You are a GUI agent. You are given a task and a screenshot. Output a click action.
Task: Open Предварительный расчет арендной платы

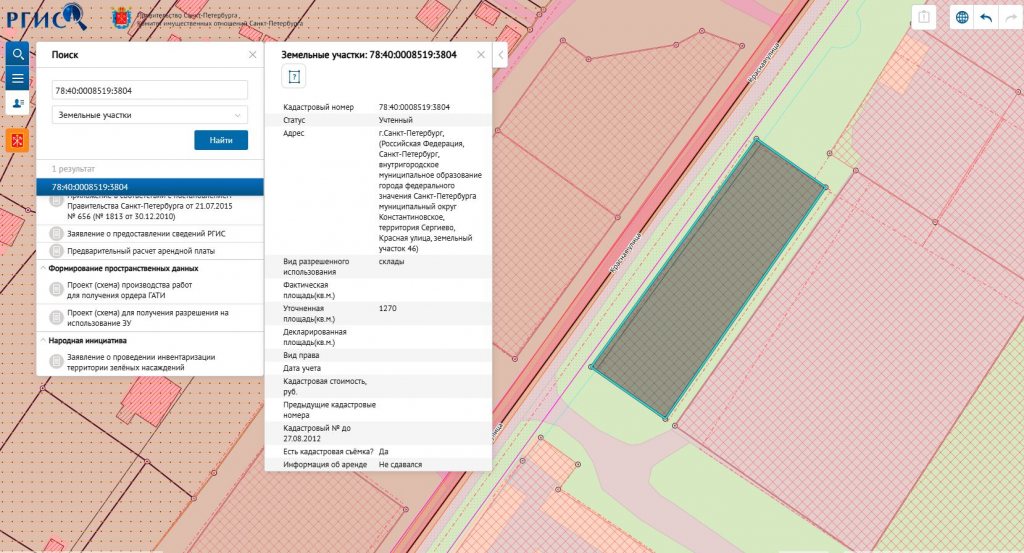pos(140,250)
